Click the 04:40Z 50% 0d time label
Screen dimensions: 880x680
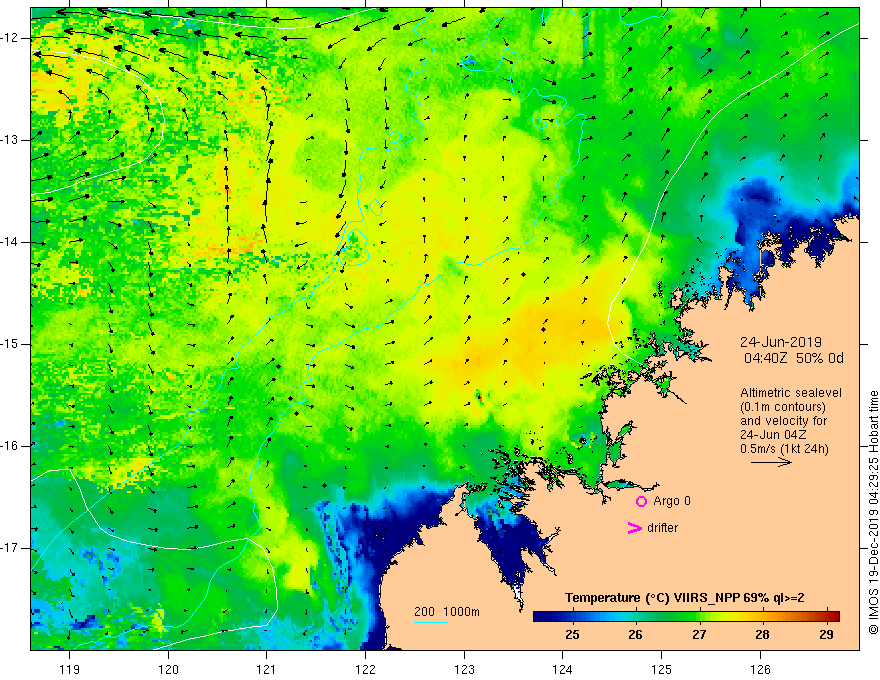pos(794,358)
